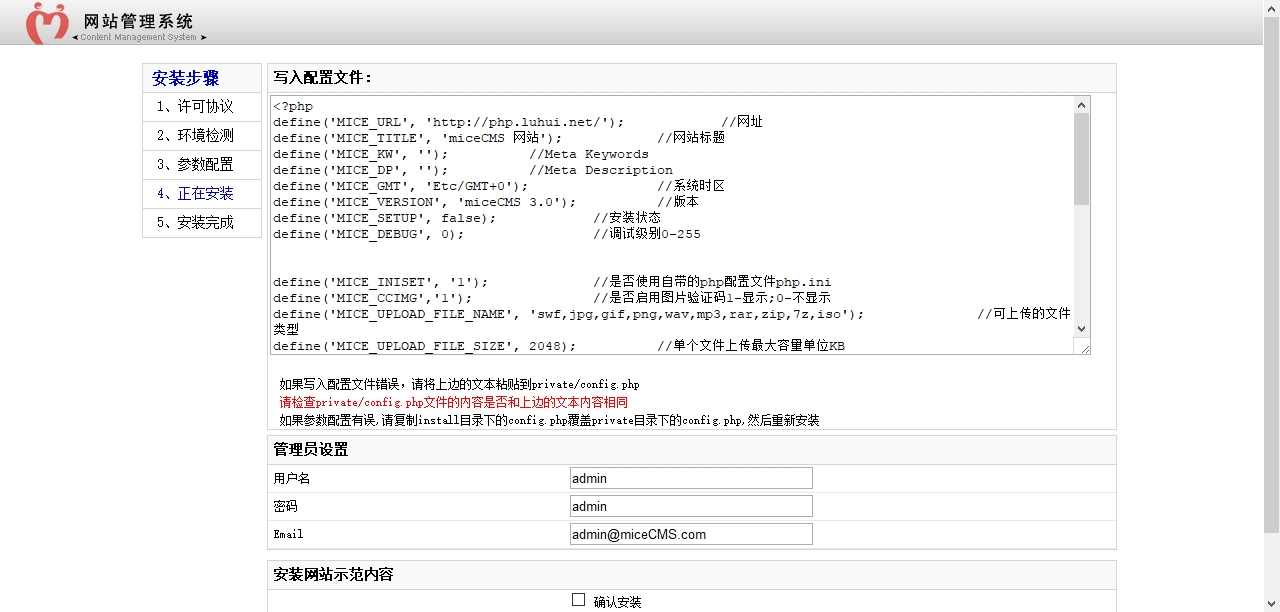Click the define('MICE_GMT' line

tap(499, 186)
